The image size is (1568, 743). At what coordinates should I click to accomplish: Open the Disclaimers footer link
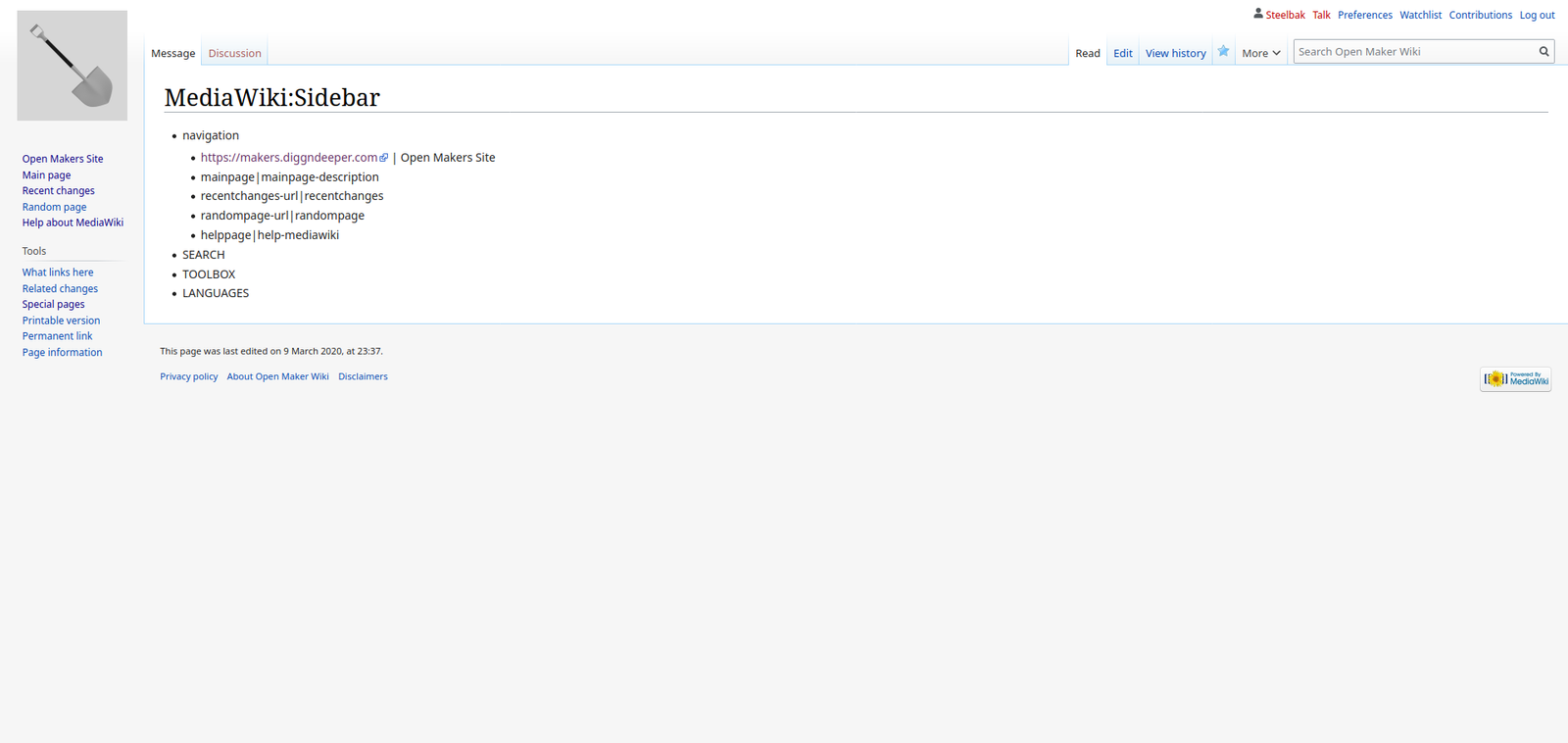tap(363, 376)
